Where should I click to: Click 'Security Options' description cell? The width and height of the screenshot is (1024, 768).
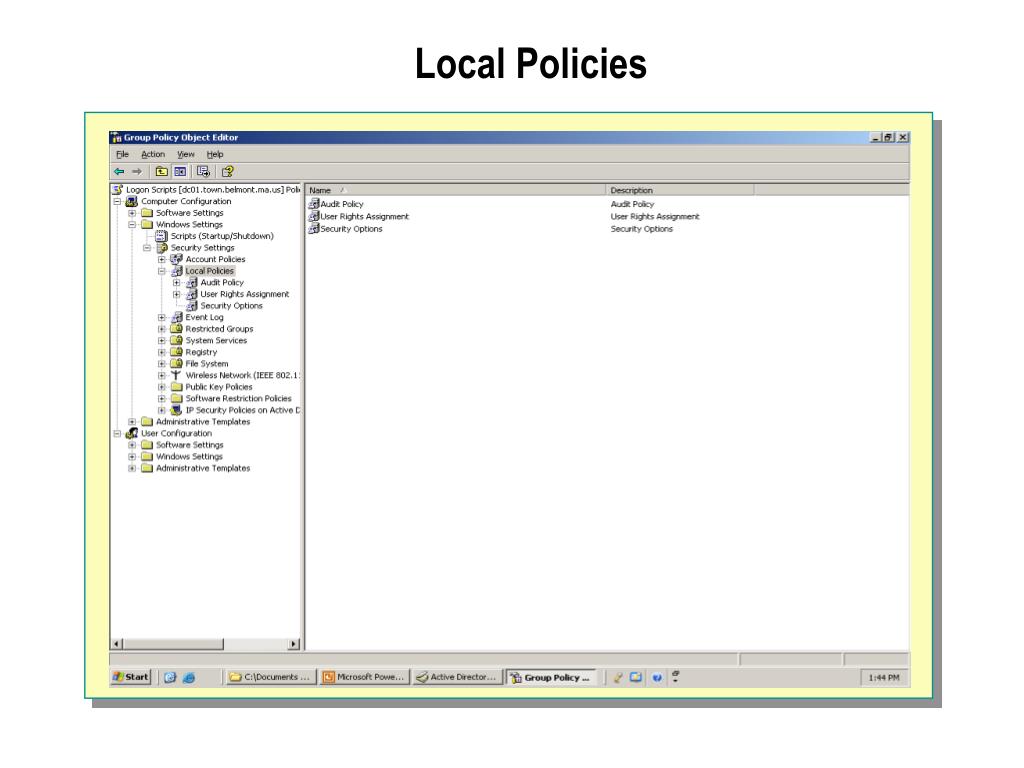coord(641,229)
